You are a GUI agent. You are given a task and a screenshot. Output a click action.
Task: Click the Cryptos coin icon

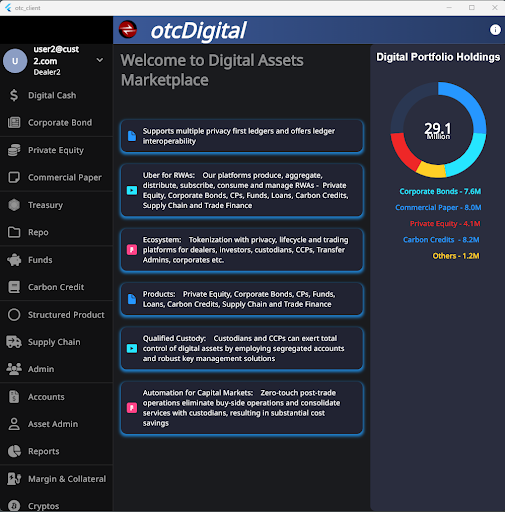point(14,506)
